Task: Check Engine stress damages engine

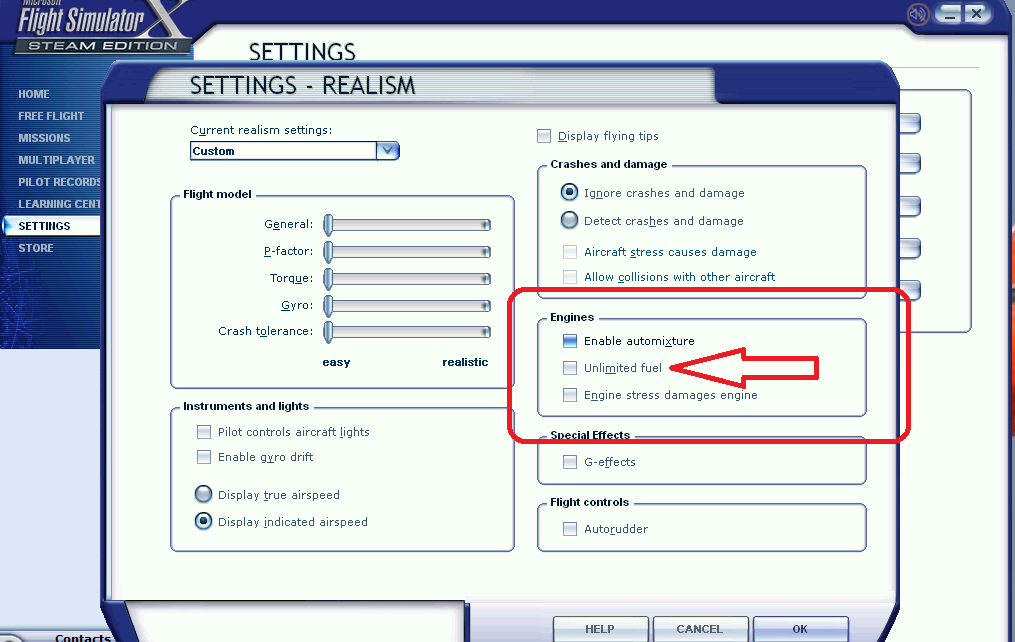Action: [570, 395]
